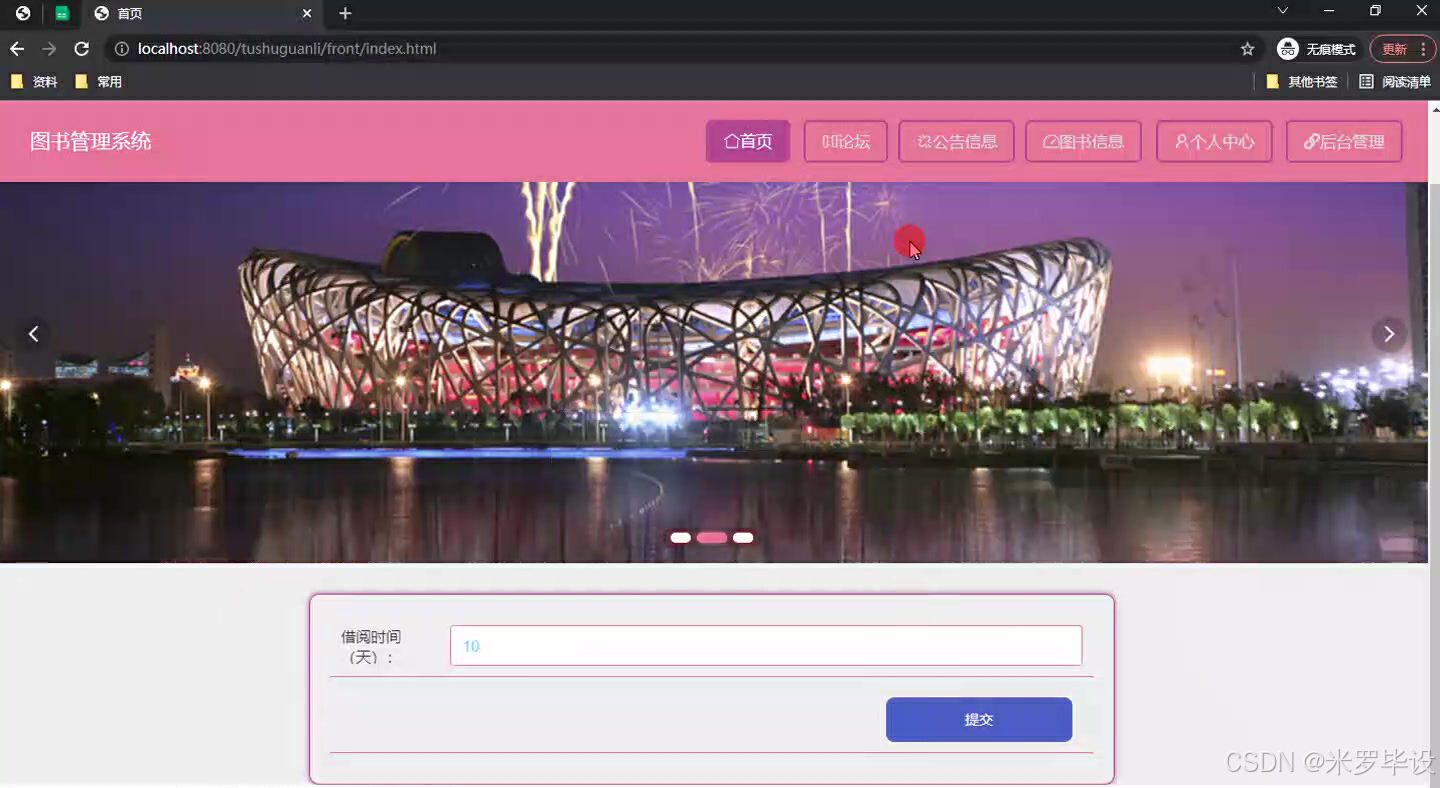Show previous carousel image with left arrow
Viewport: 1440px width, 788px height.
tap(34, 334)
